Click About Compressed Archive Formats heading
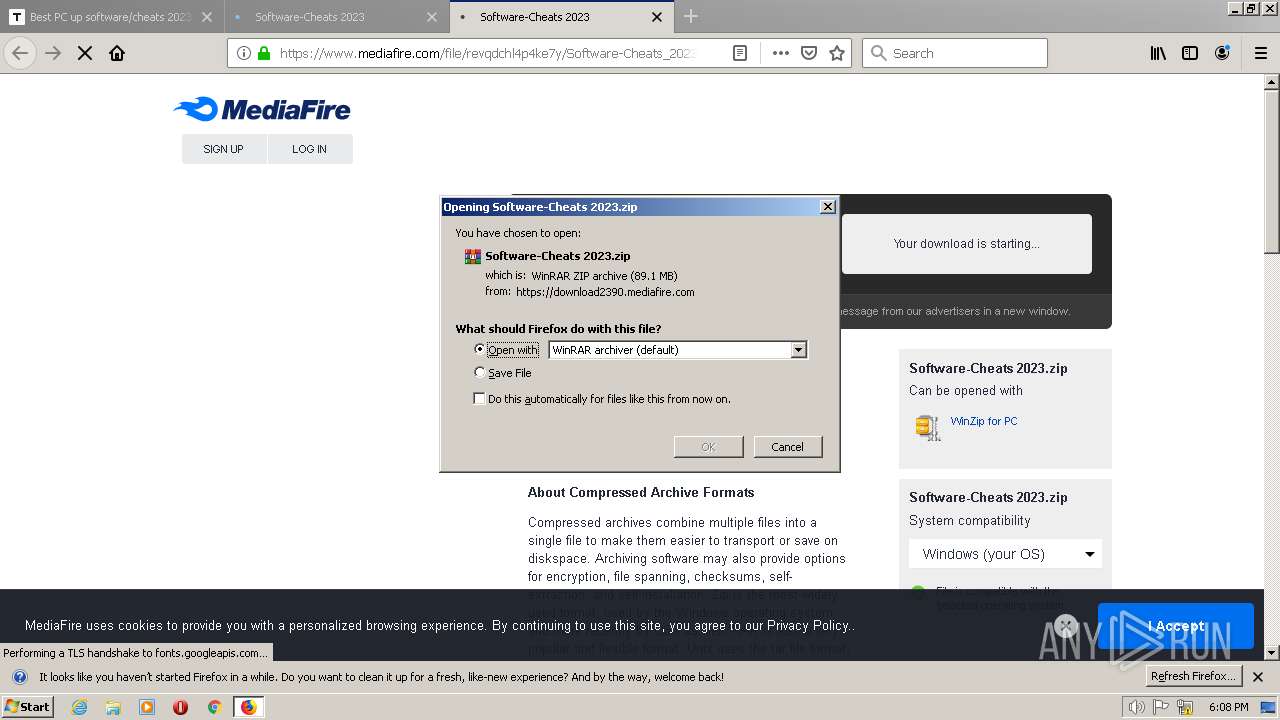Viewport: 1280px width, 720px height. 641,492
